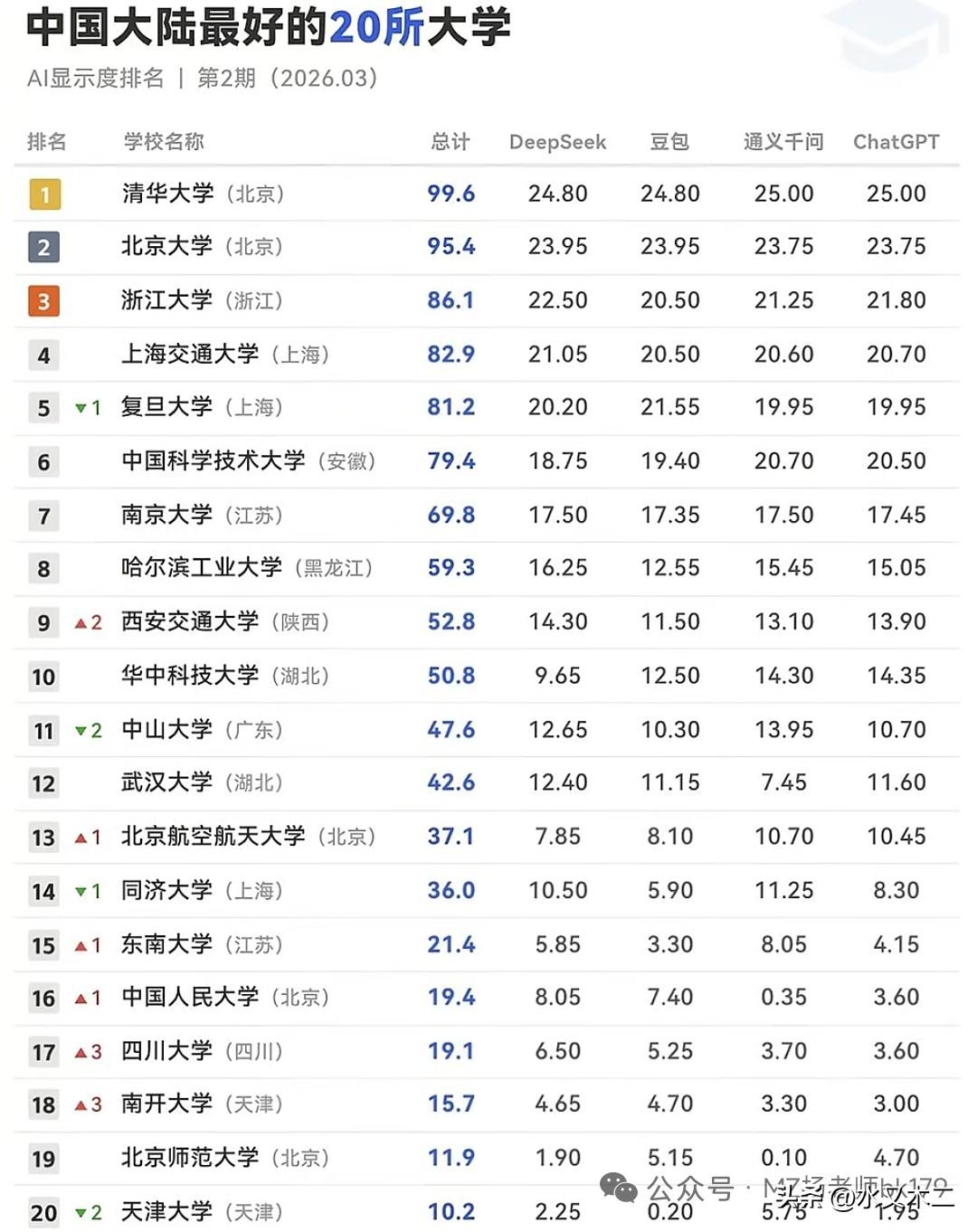
Task: Click the DeepSeek column header
Action: click(557, 142)
